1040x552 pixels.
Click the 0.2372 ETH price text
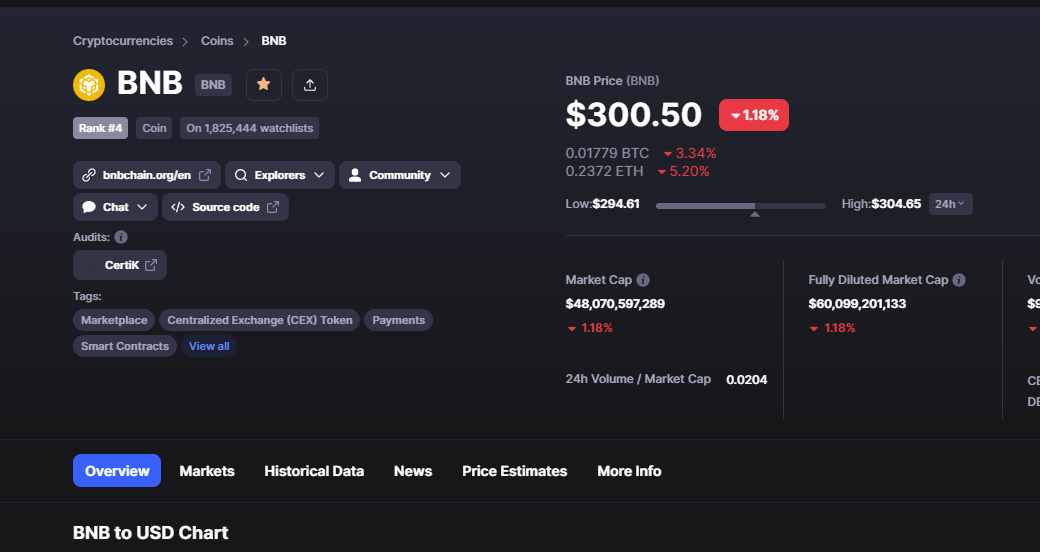(604, 171)
